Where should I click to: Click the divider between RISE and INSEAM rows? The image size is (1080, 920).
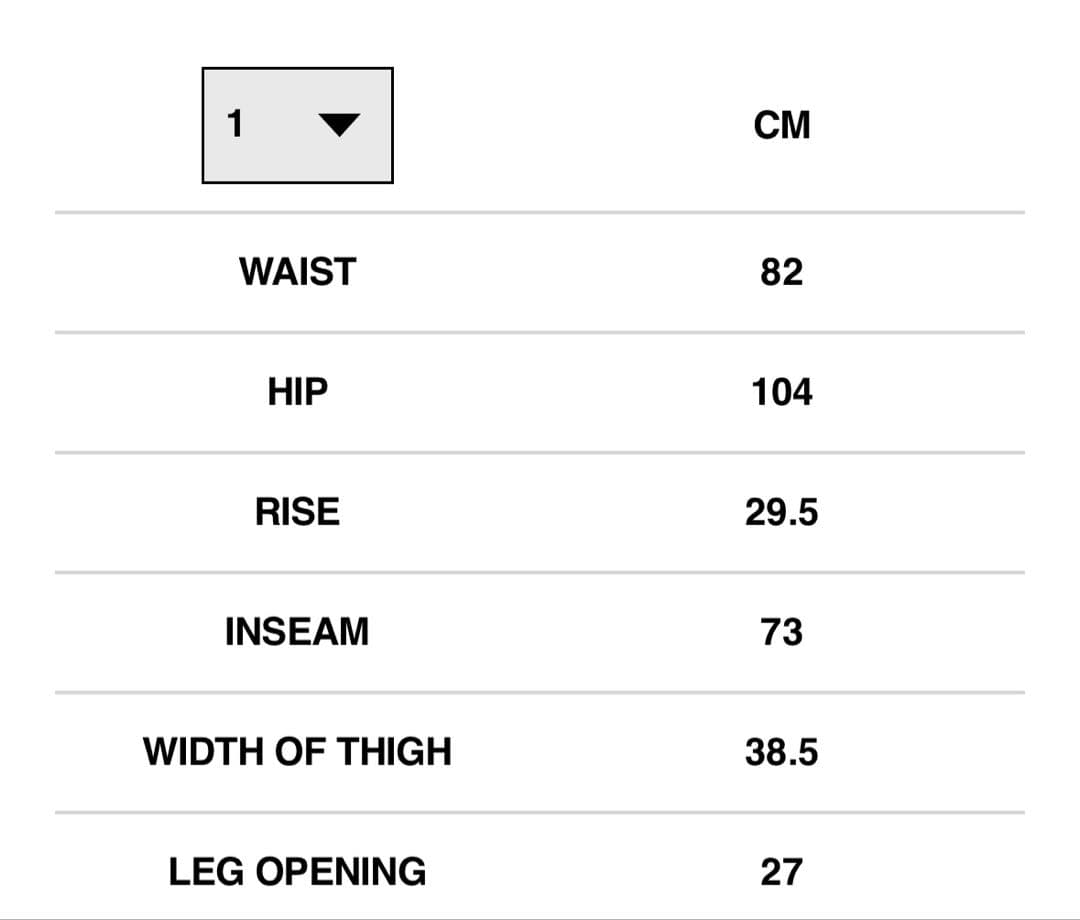(540, 573)
